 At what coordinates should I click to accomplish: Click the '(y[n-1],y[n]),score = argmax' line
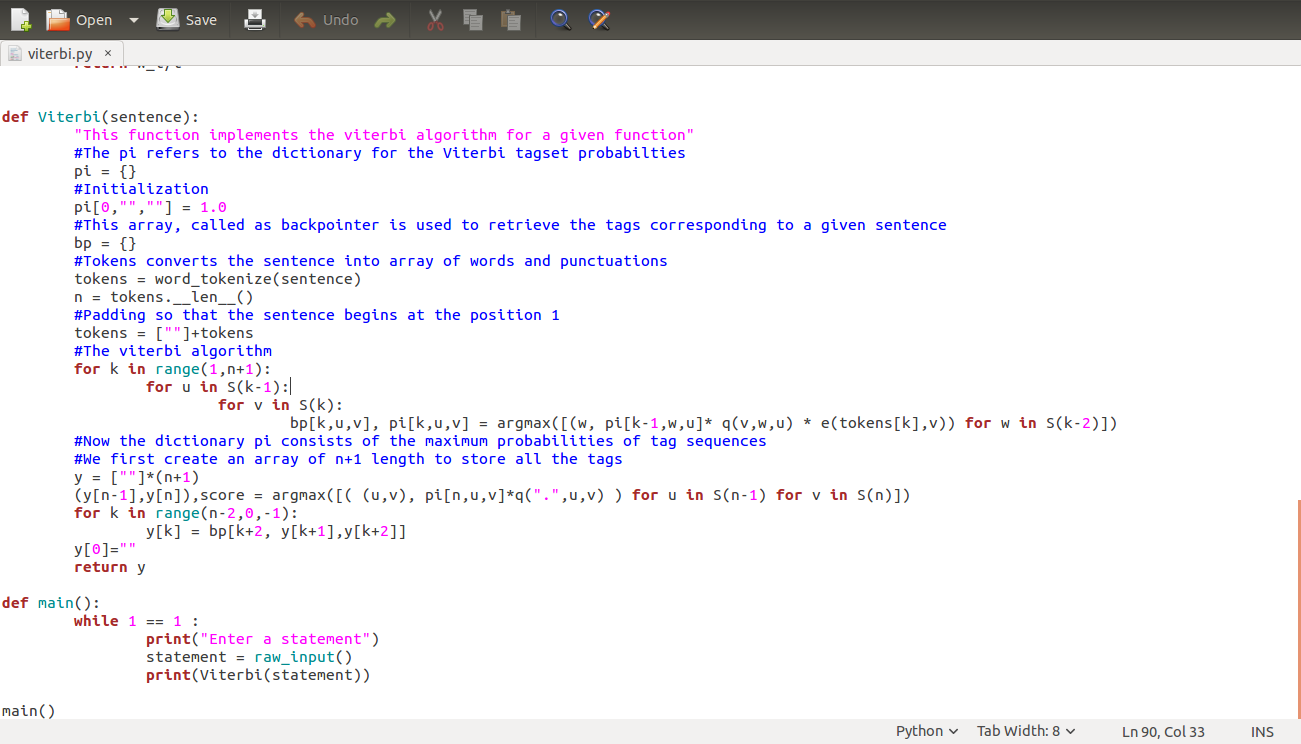click(x=492, y=495)
